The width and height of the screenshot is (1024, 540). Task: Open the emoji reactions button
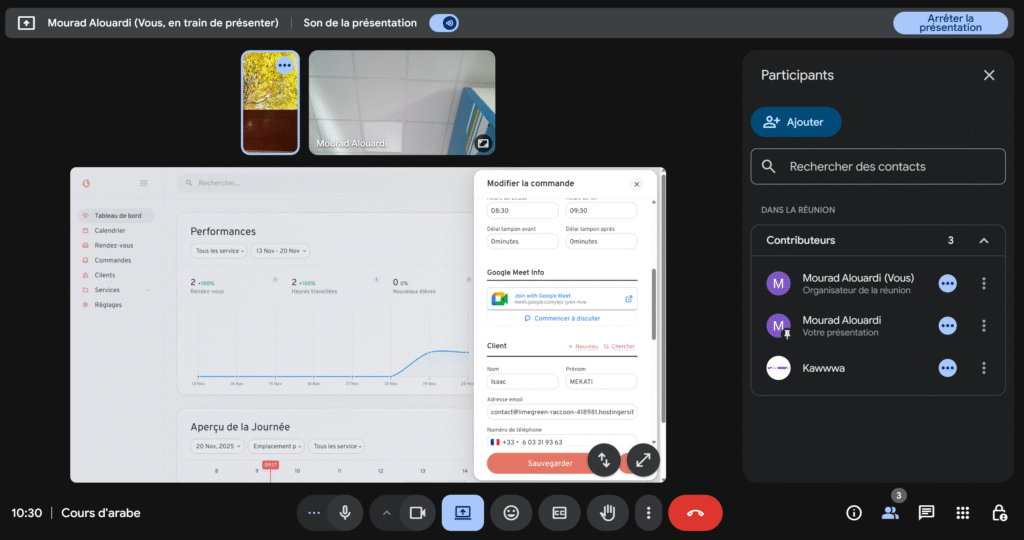pos(511,513)
